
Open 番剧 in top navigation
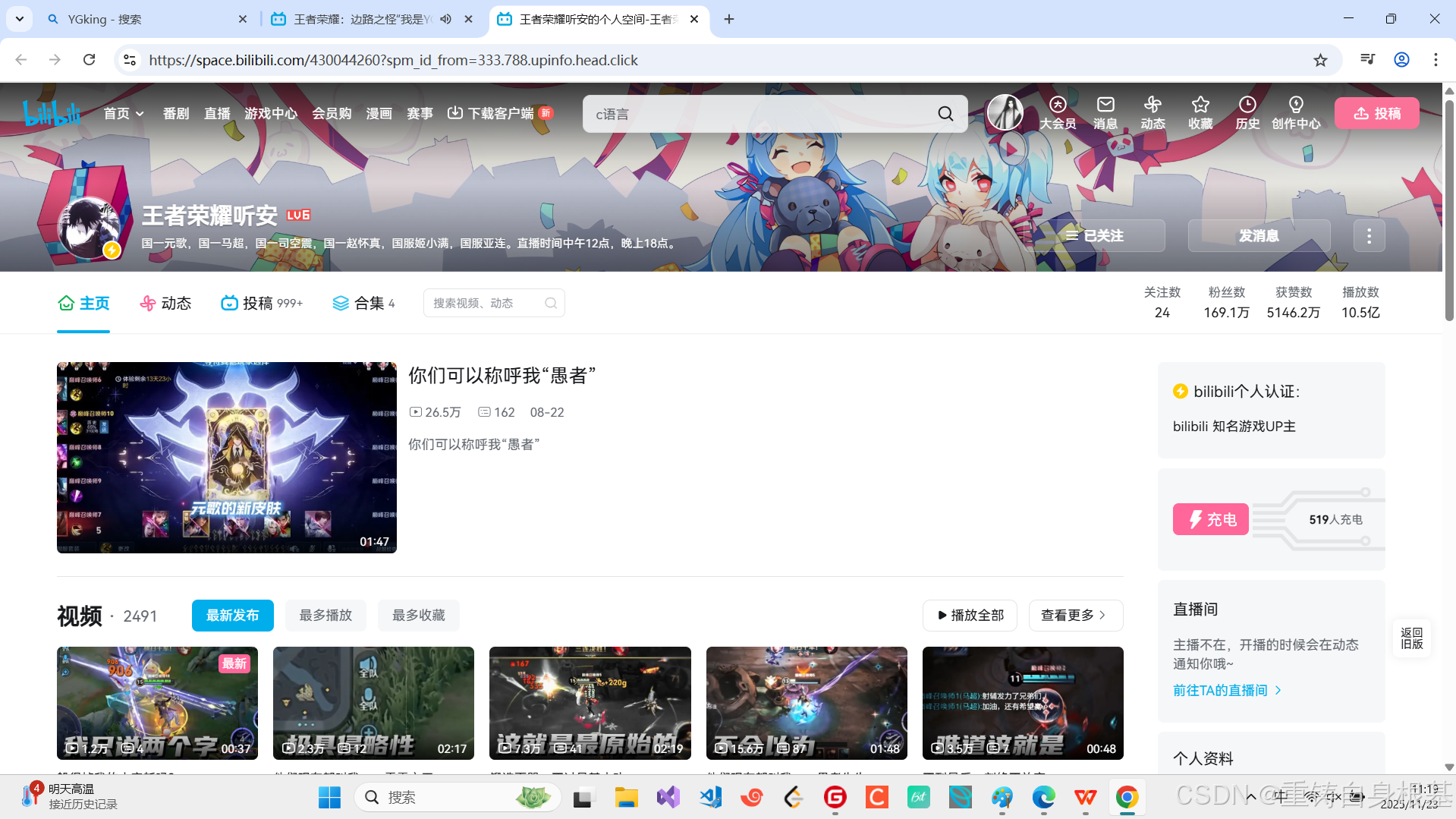(x=176, y=113)
